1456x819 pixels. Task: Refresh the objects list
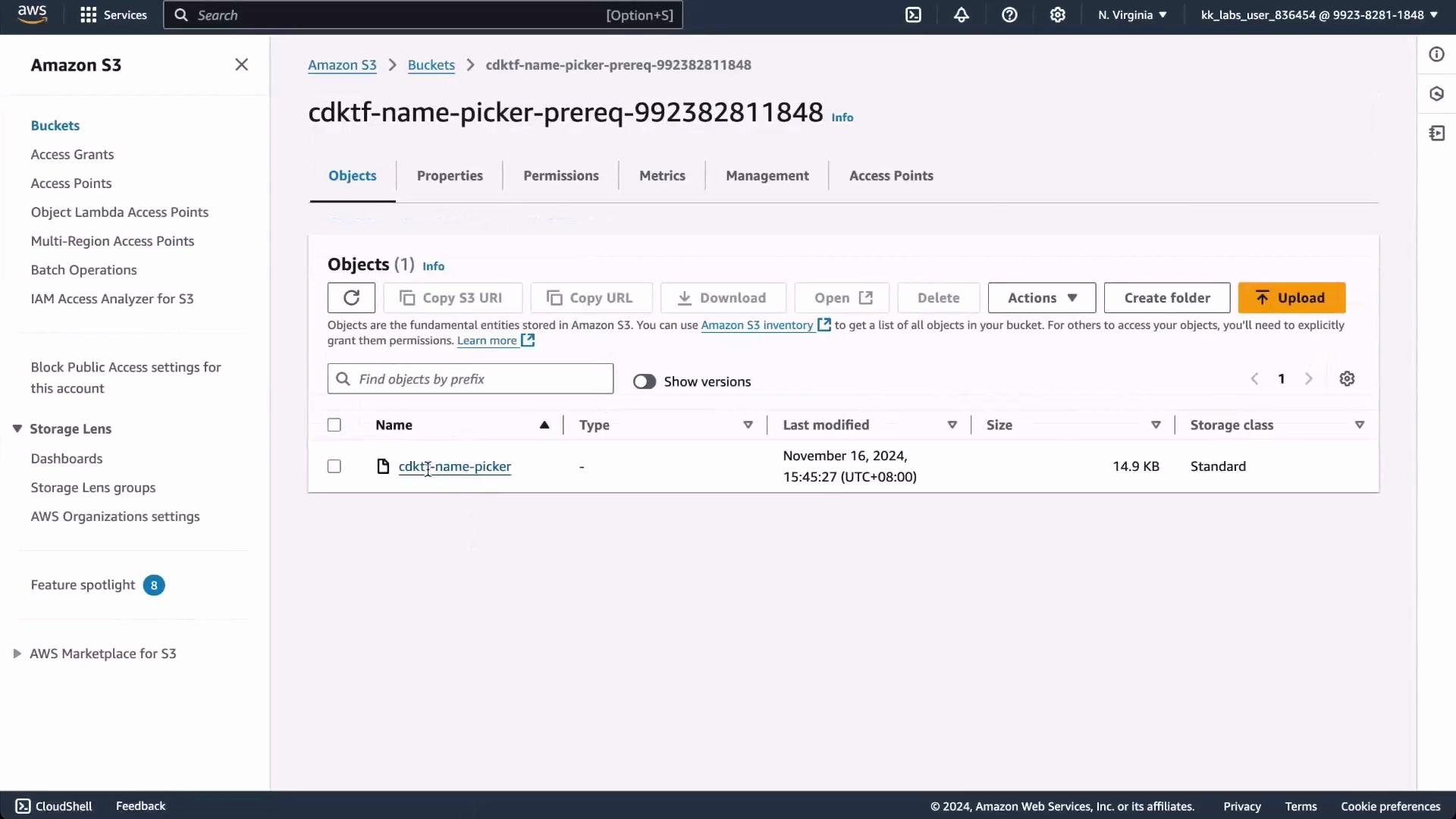click(351, 298)
